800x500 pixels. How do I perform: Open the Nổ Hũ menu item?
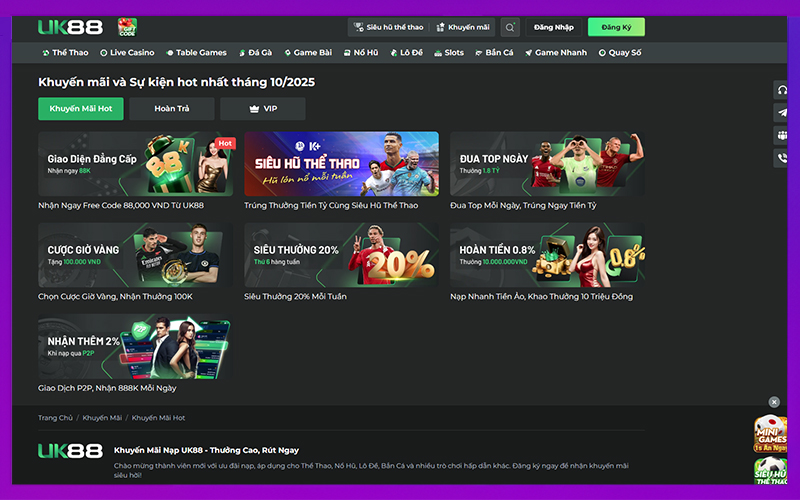coord(365,53)
